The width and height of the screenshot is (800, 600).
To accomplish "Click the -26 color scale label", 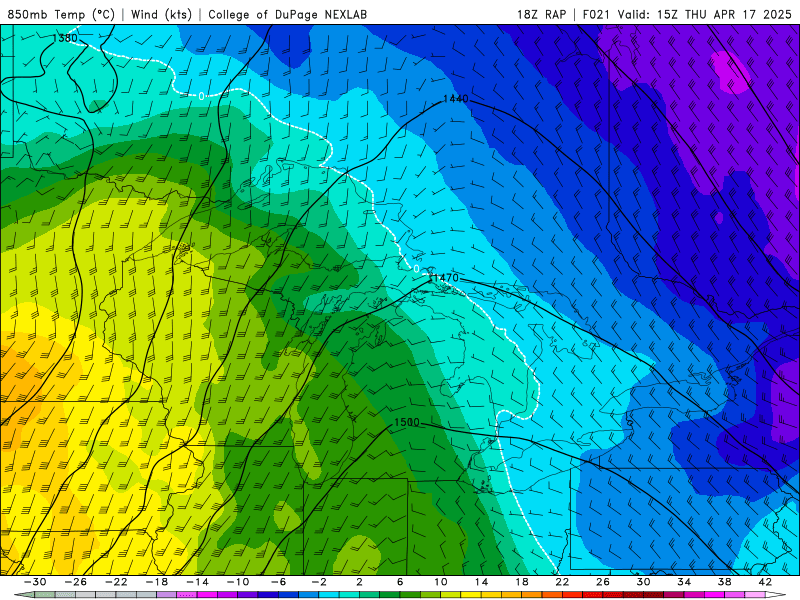I will pos(76,582).
